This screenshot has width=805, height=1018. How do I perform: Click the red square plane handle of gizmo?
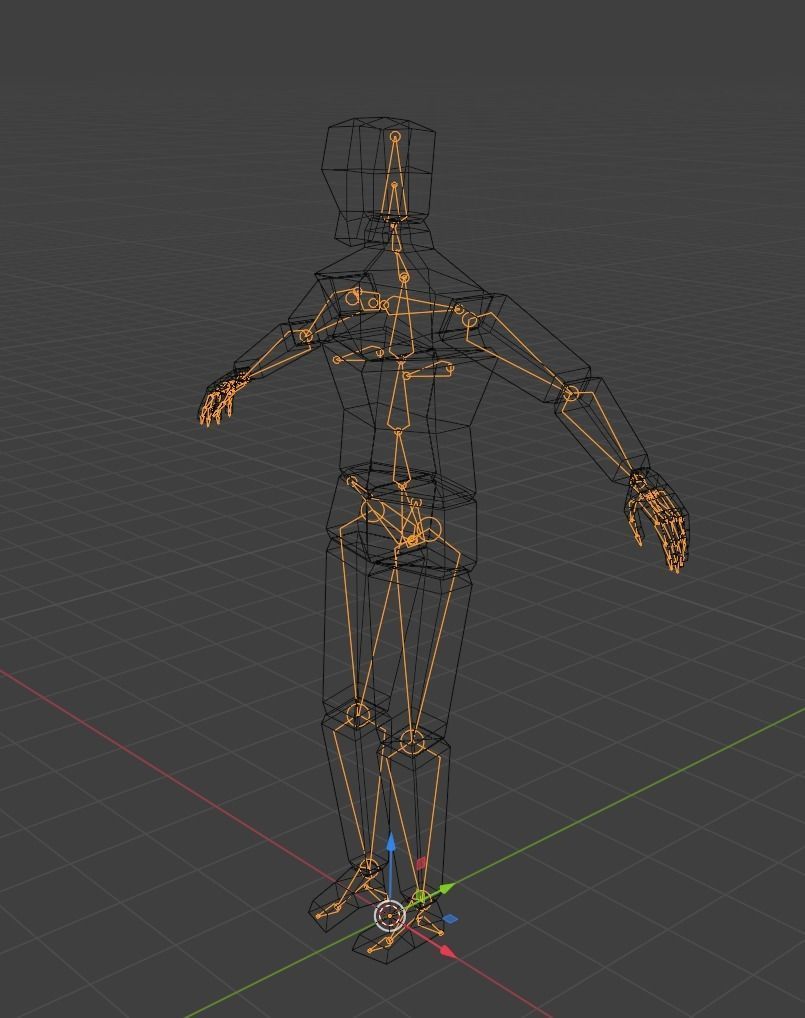(x=420, y=863)
